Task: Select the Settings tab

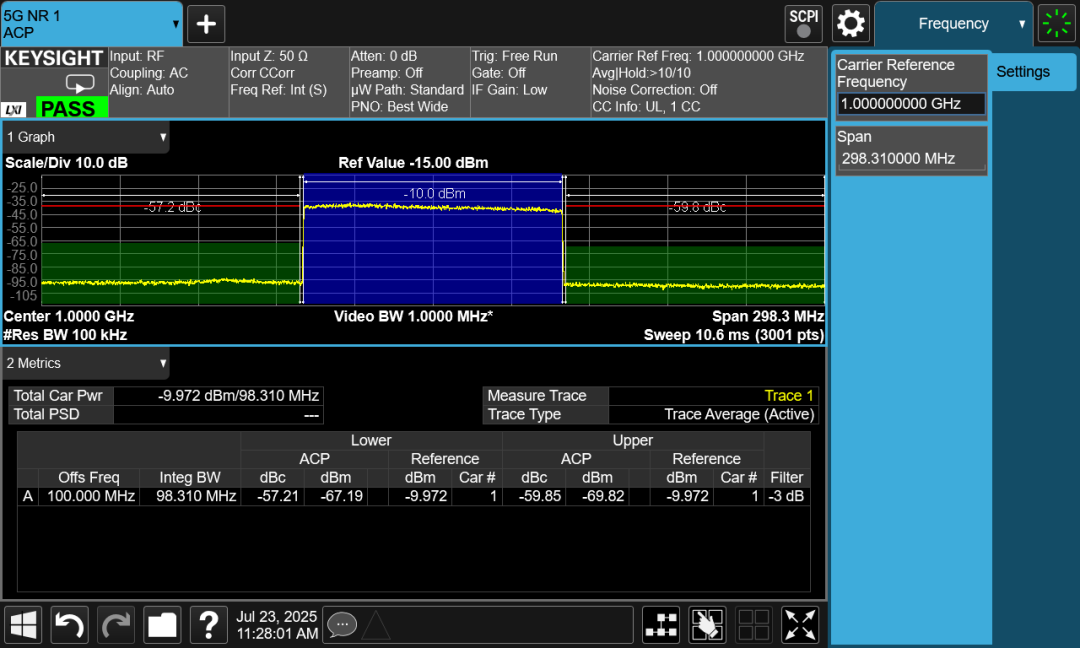Action: 1023,72
